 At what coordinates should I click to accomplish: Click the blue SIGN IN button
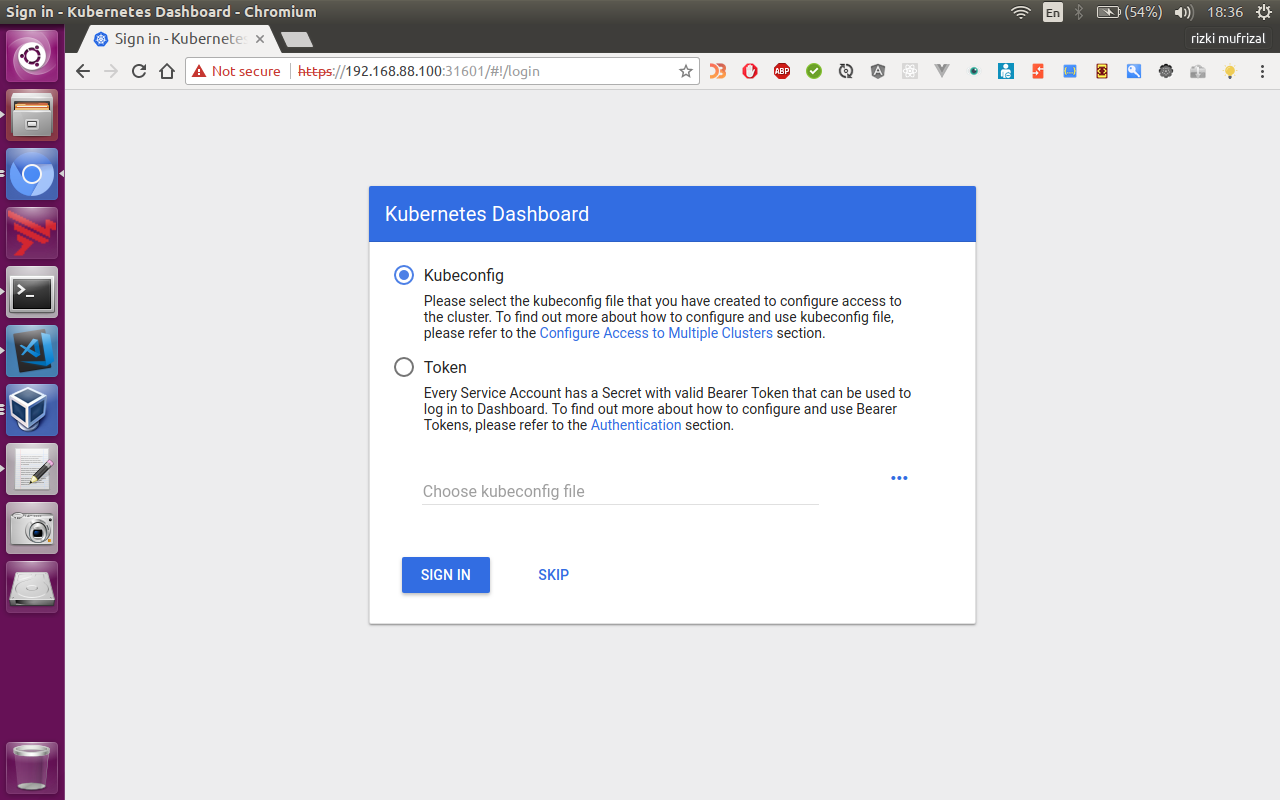point(446,575)
